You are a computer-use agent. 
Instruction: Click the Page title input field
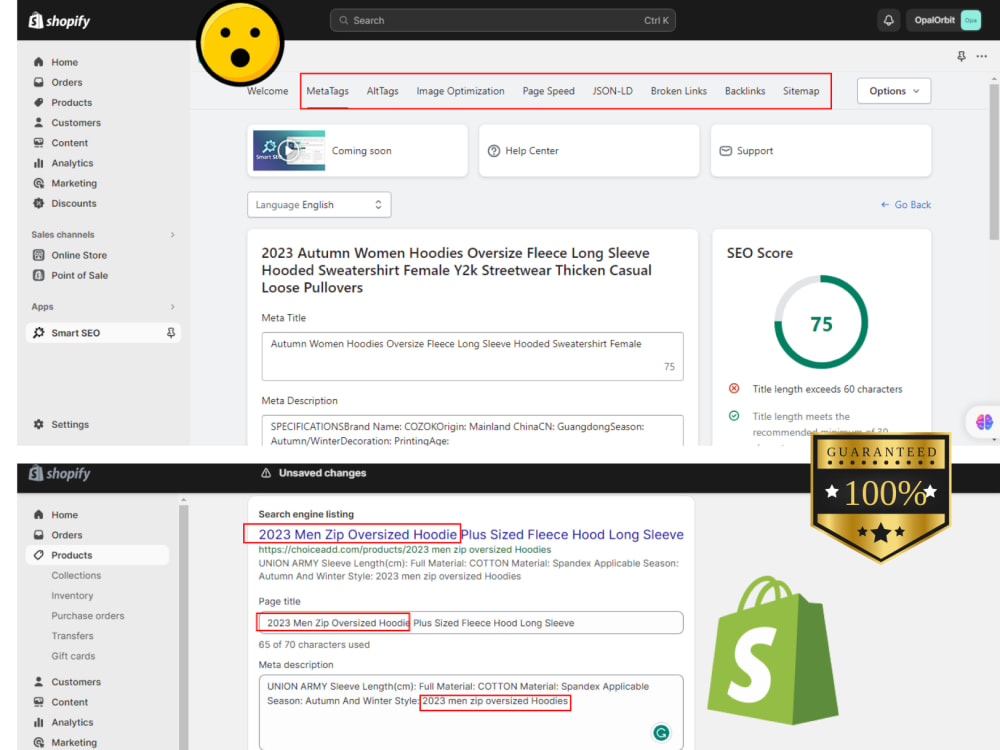coord(471,622)
